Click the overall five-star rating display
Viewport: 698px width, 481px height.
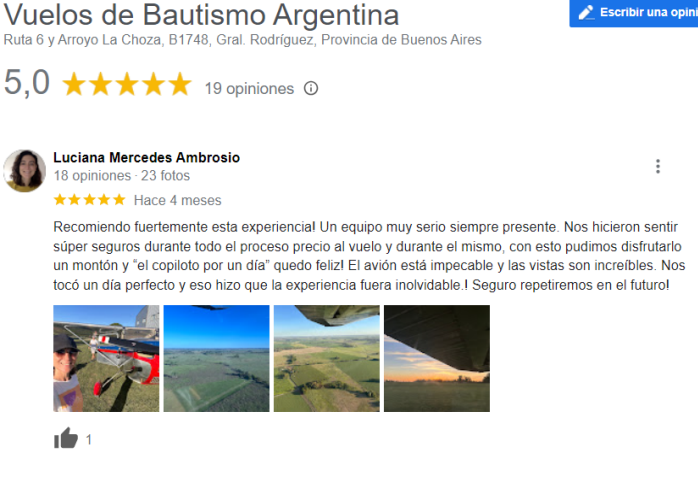(x=127, y=84)
